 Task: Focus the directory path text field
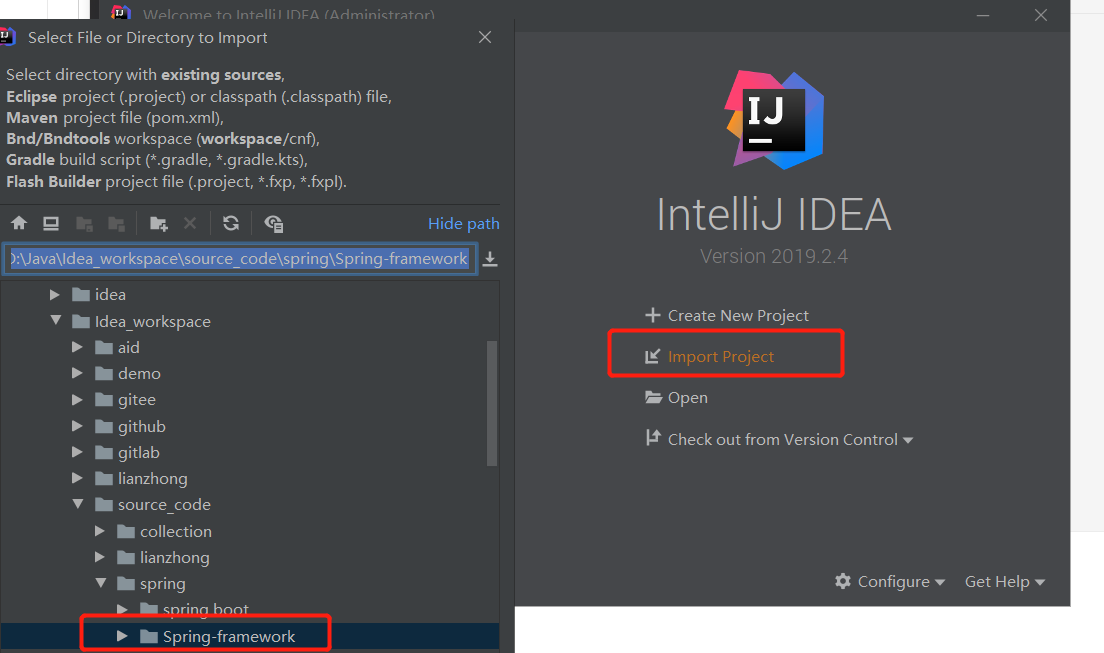239,259
